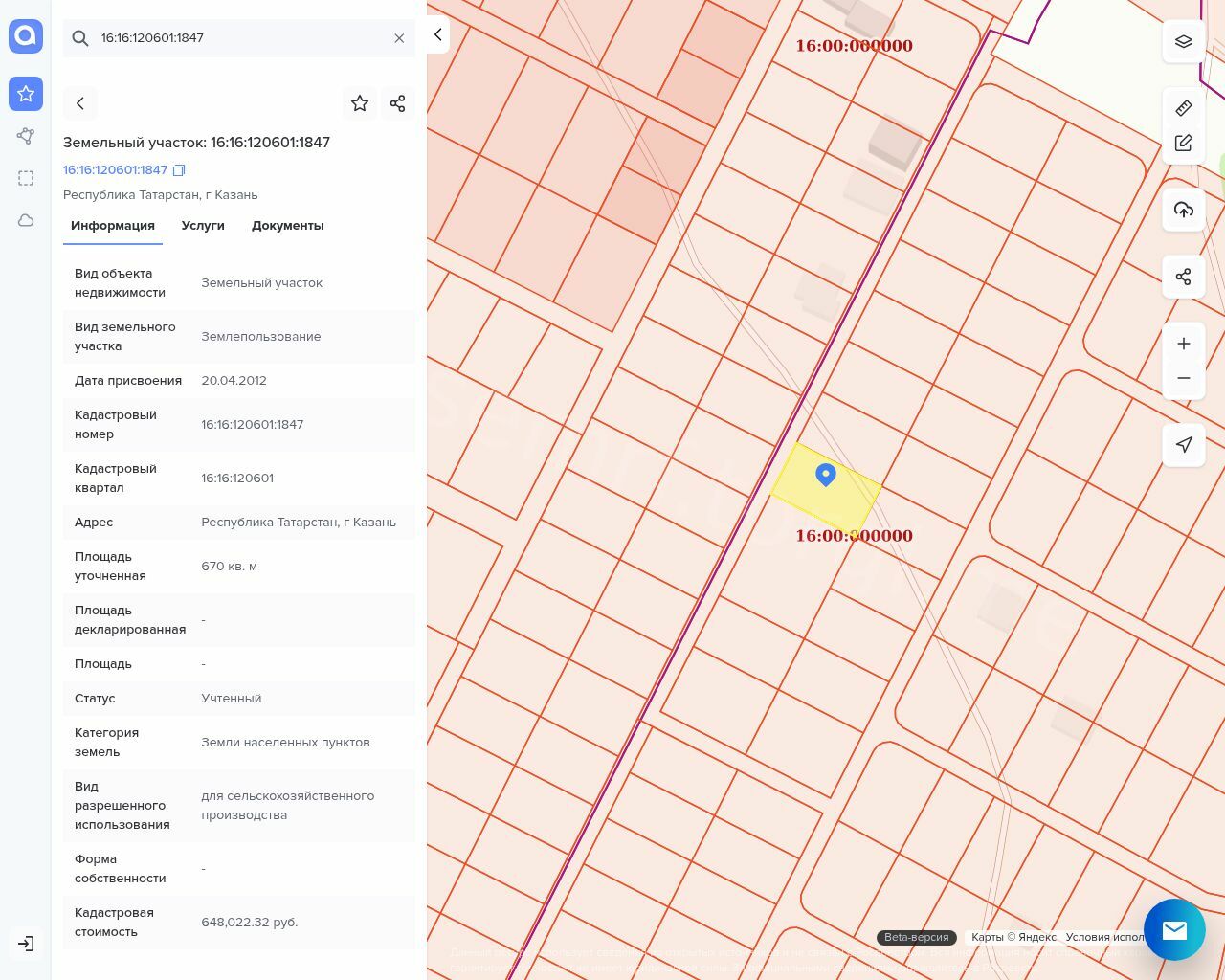Share the parcel card
This screenshot has width=1225, height=980.
pos(398,103)
